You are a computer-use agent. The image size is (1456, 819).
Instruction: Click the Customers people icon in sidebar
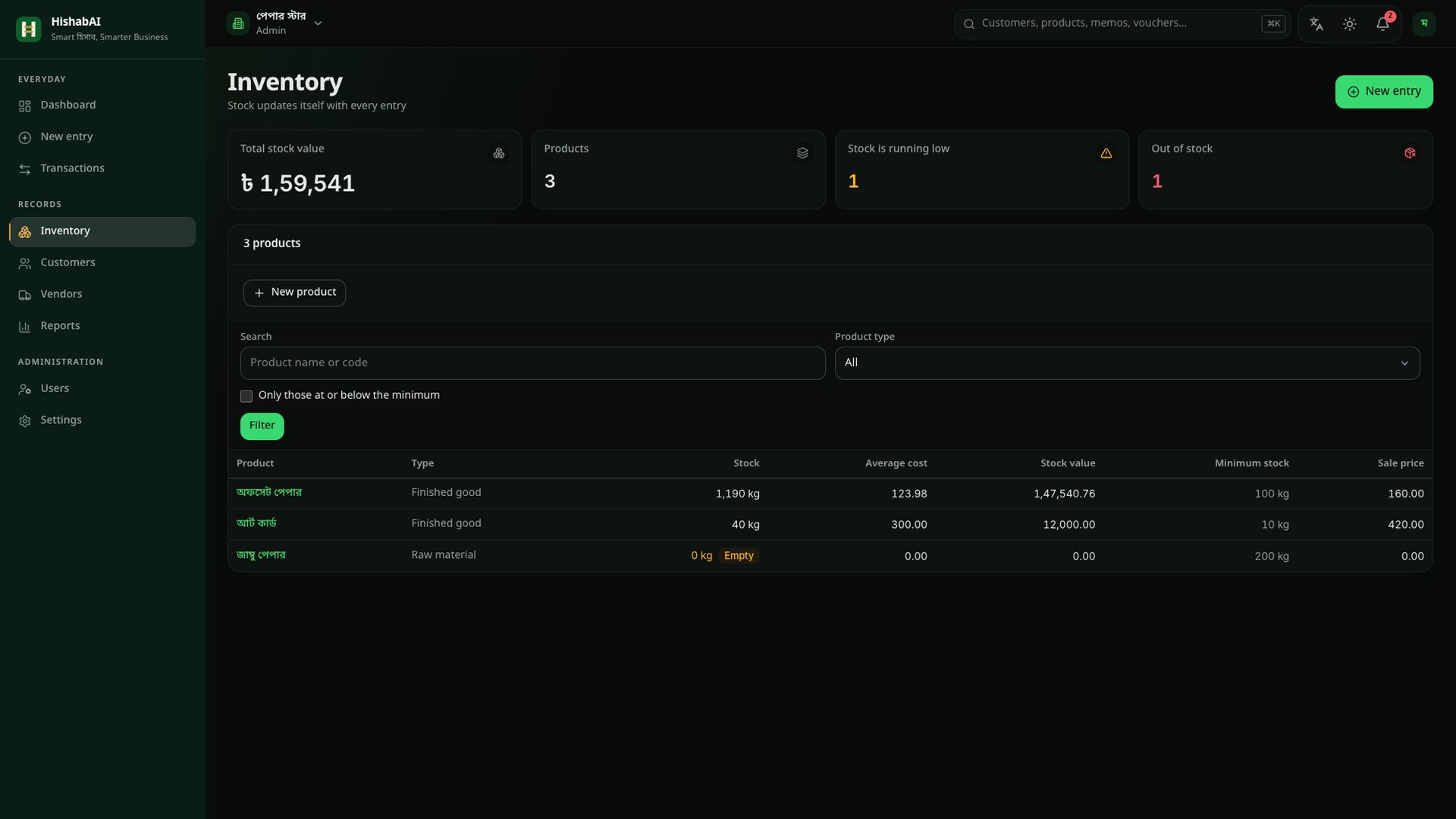pos(25,264)
